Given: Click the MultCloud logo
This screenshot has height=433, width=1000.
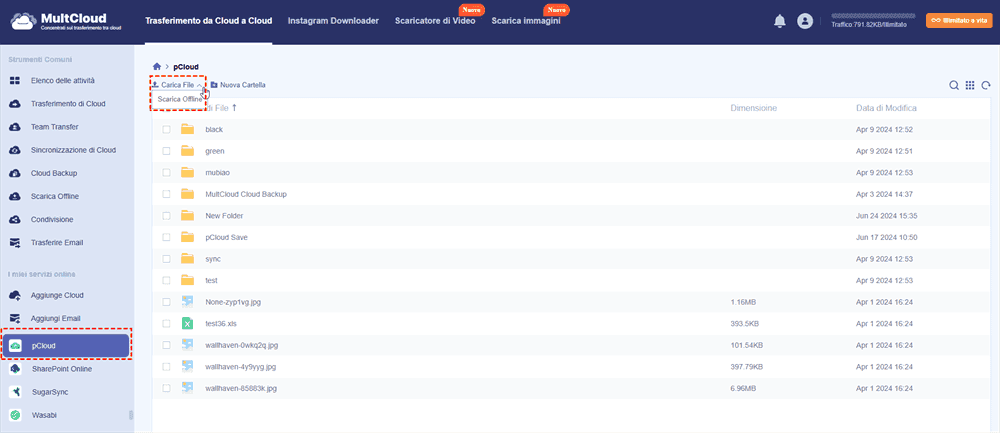Looking at the screenshot, I should (67, 21).
